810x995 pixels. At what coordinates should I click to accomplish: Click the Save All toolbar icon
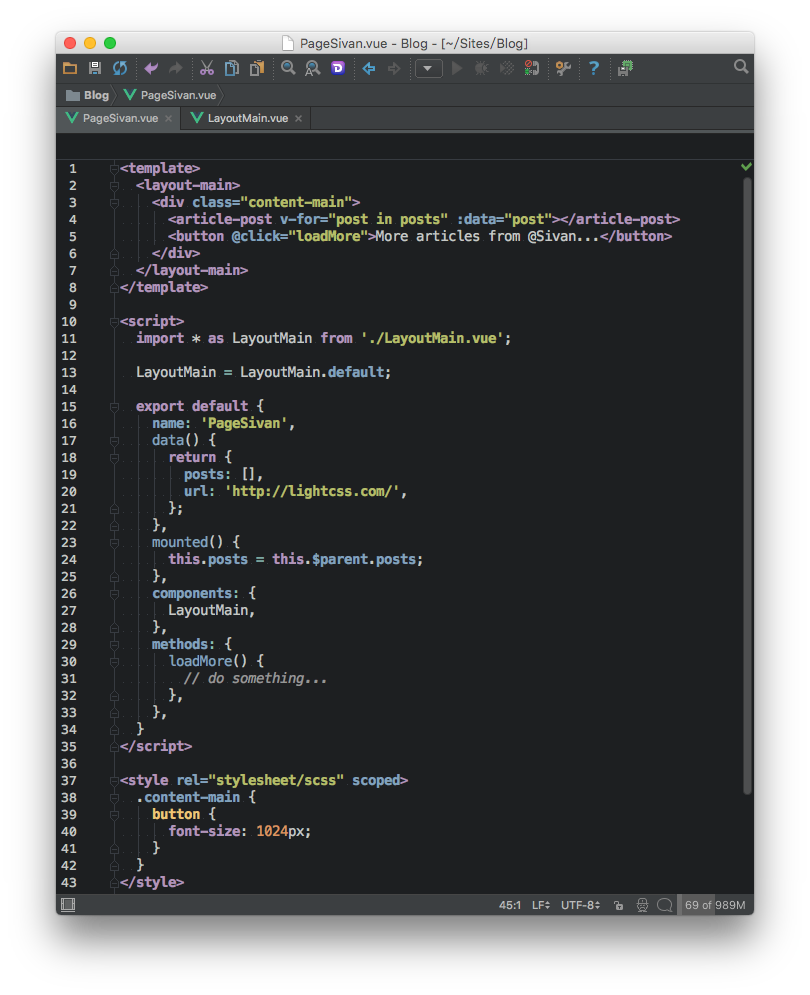pos(95,68)
